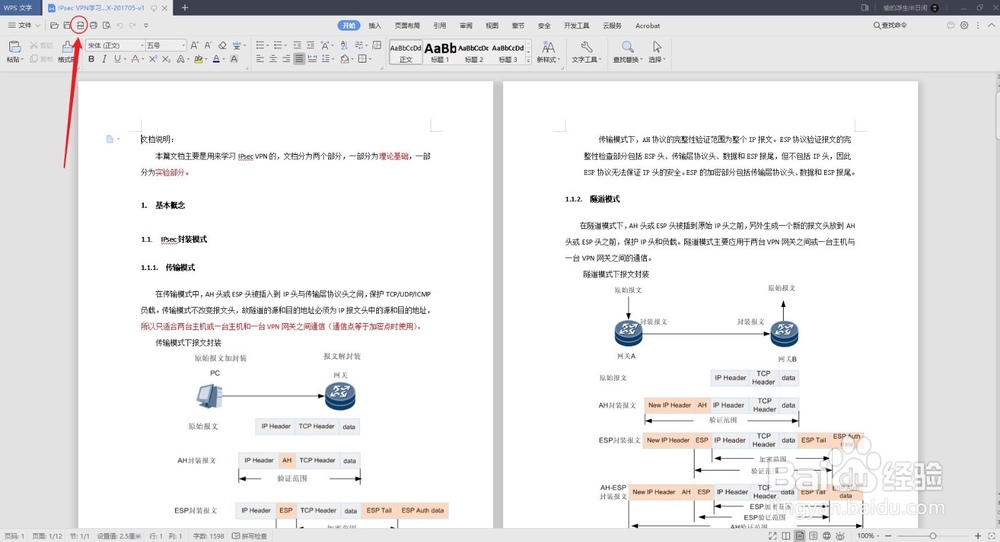Toggle bold formatting
Viewport: 1000px width, 542px height.
[x=91, y=59]
